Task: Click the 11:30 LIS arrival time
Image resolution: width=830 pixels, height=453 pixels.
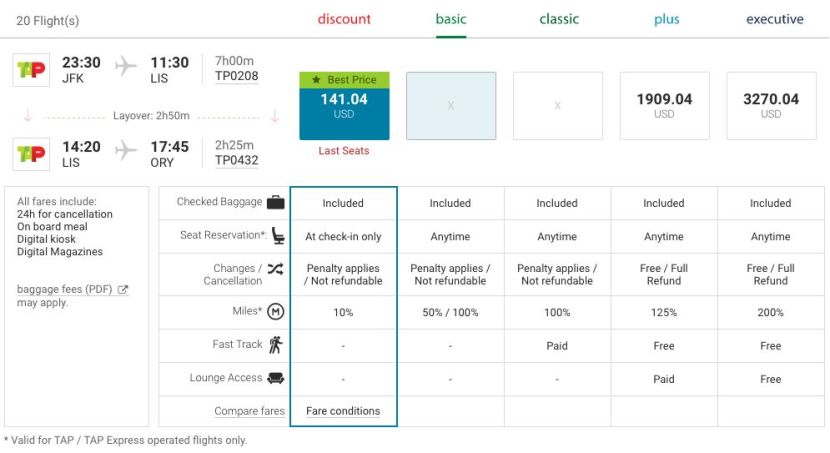Action: [x=169, y=62]
